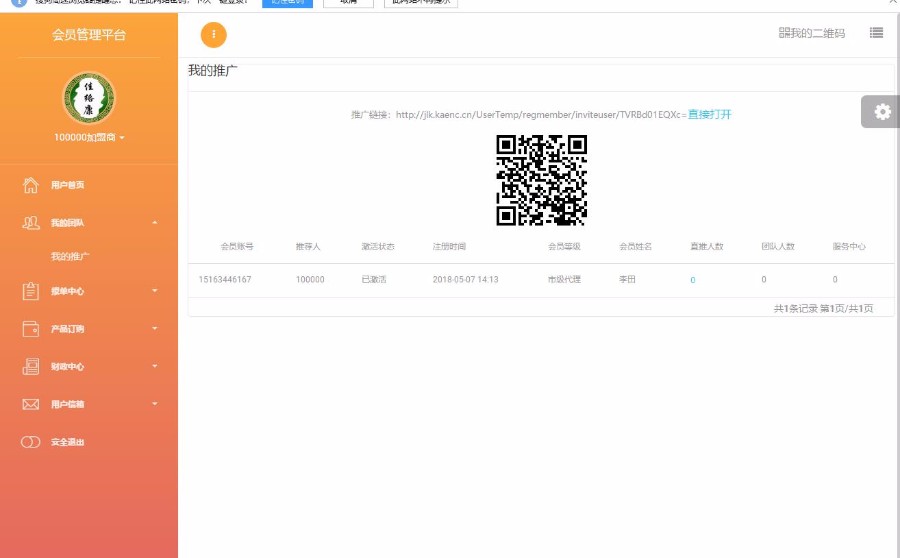Click the 推荐人 column header
900x558 pixels.
308,246
